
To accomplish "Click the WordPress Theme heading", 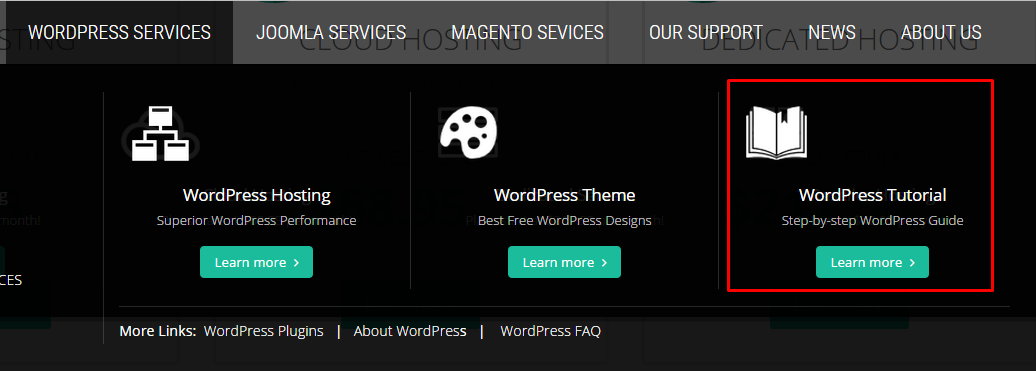I will click(564, 195).
